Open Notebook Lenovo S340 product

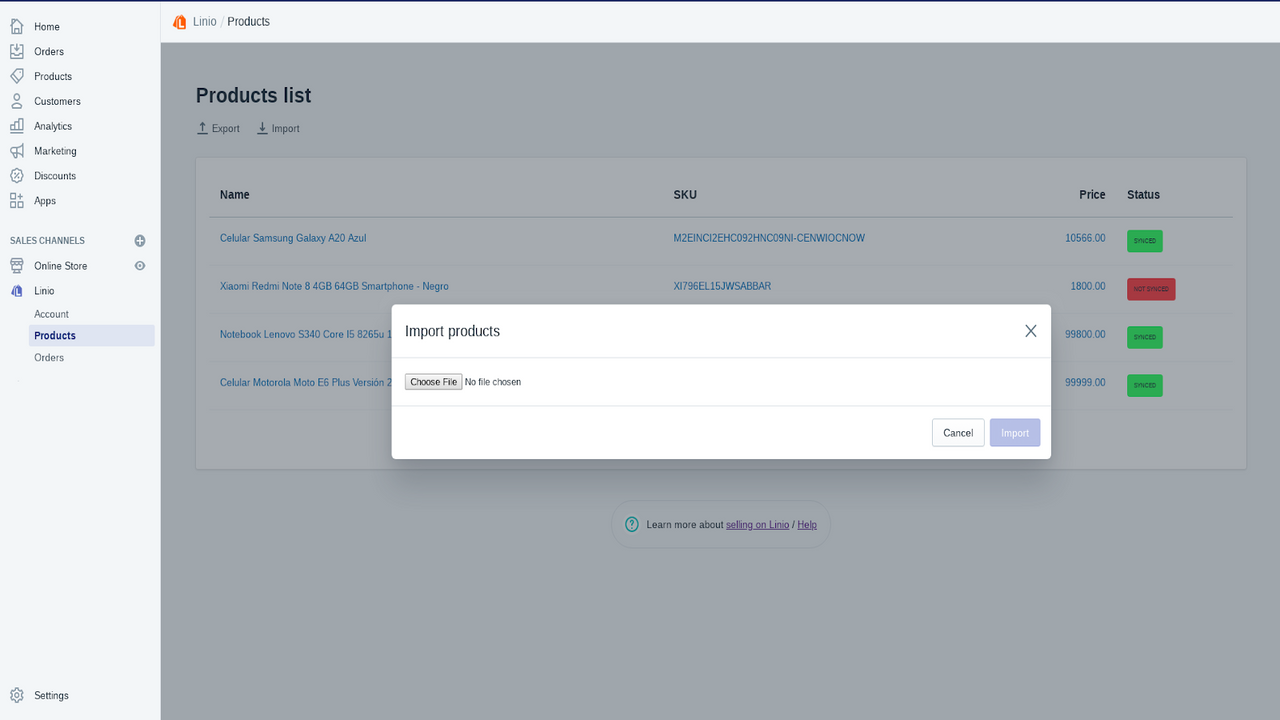(x=306, y=334)
